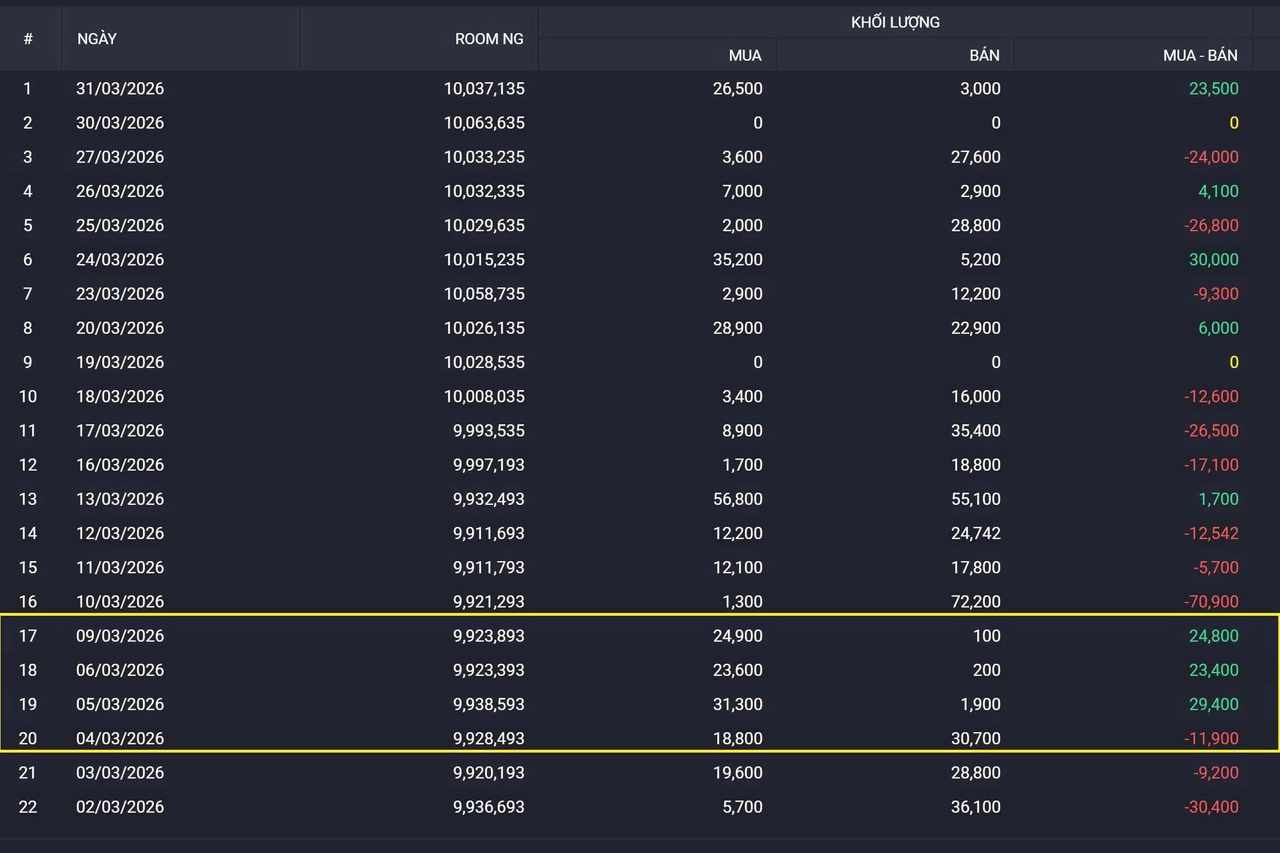Select the date 03/03/2026

click(x=120, y=772)
